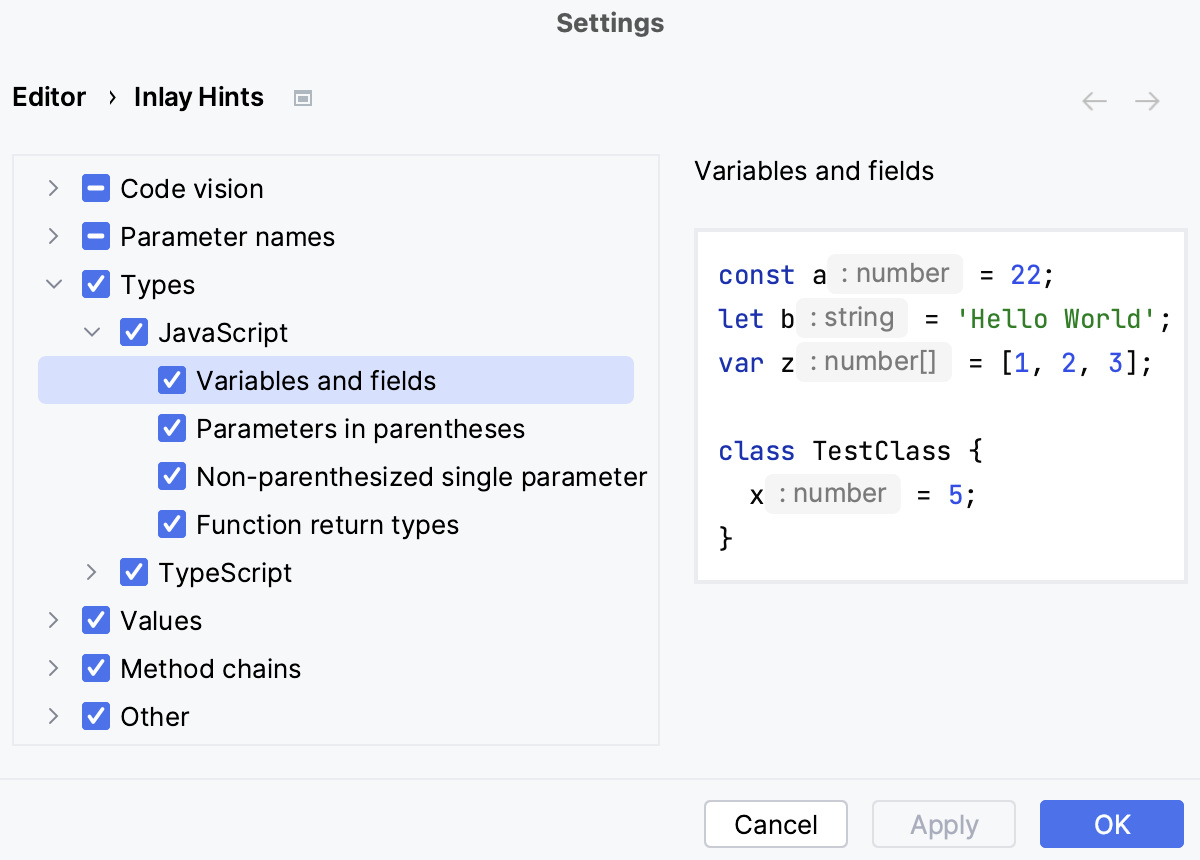The image size is (1200, 860).
Task: Select Parameters in parentheses item
Action: (x=360, y=429)
